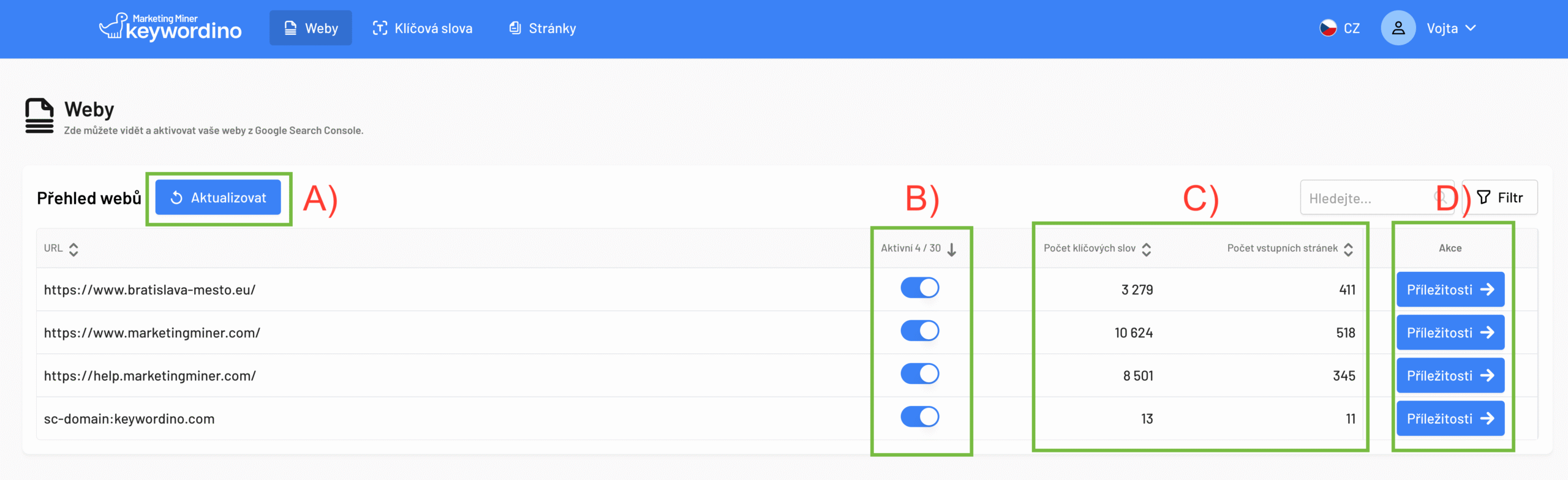1568x480 pixels.
Task: Deactivate the sc-domain:keywordino.com toggle
Action: pos(920,416)
